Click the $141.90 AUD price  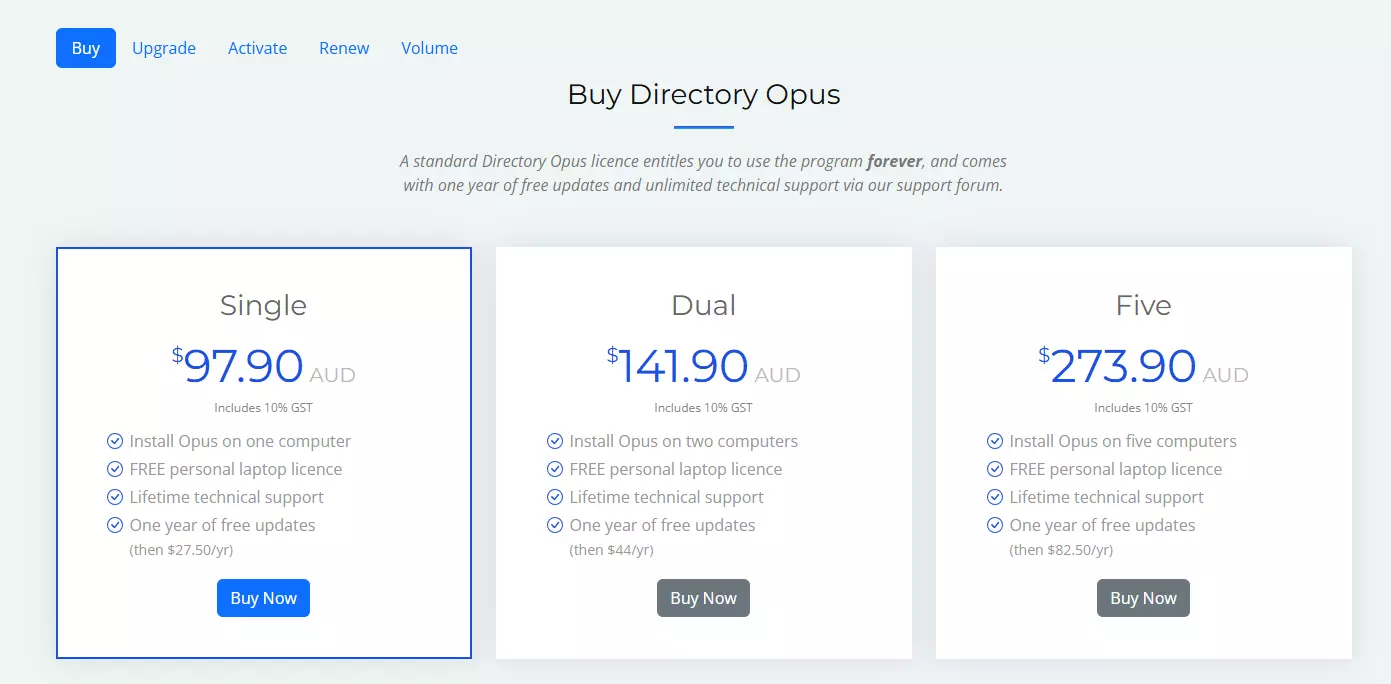(x=703, y=366)
